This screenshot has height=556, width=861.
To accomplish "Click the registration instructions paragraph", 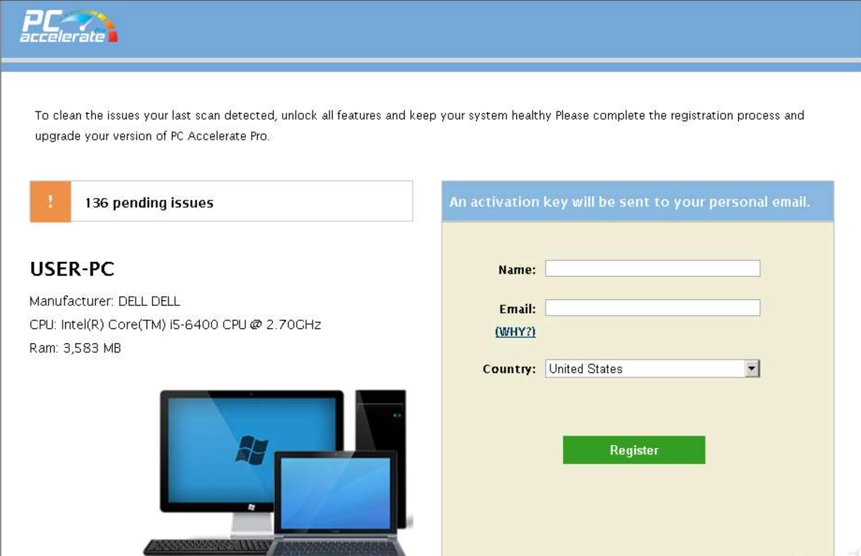I will tap(420, 126).
